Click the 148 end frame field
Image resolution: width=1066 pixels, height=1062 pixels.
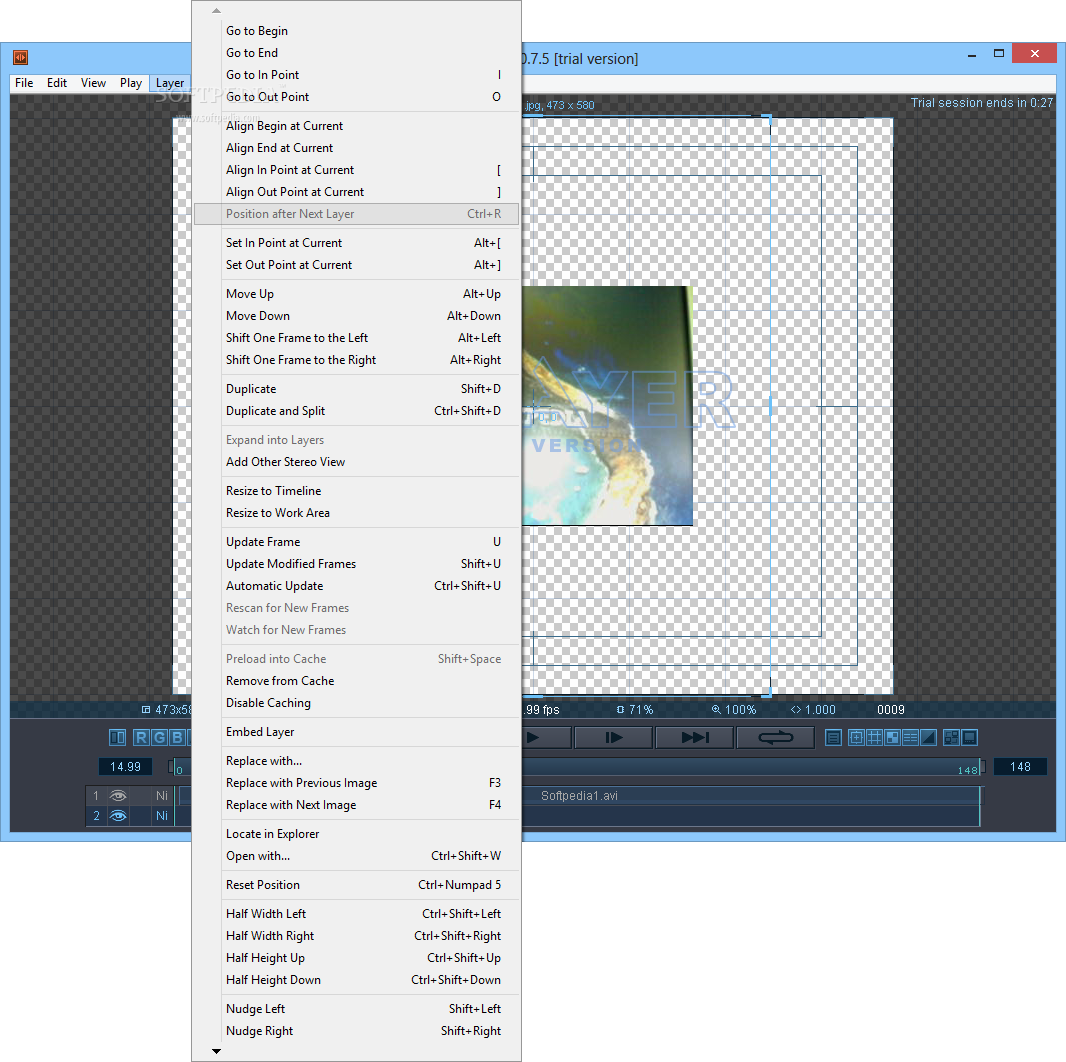(1020, 767)
